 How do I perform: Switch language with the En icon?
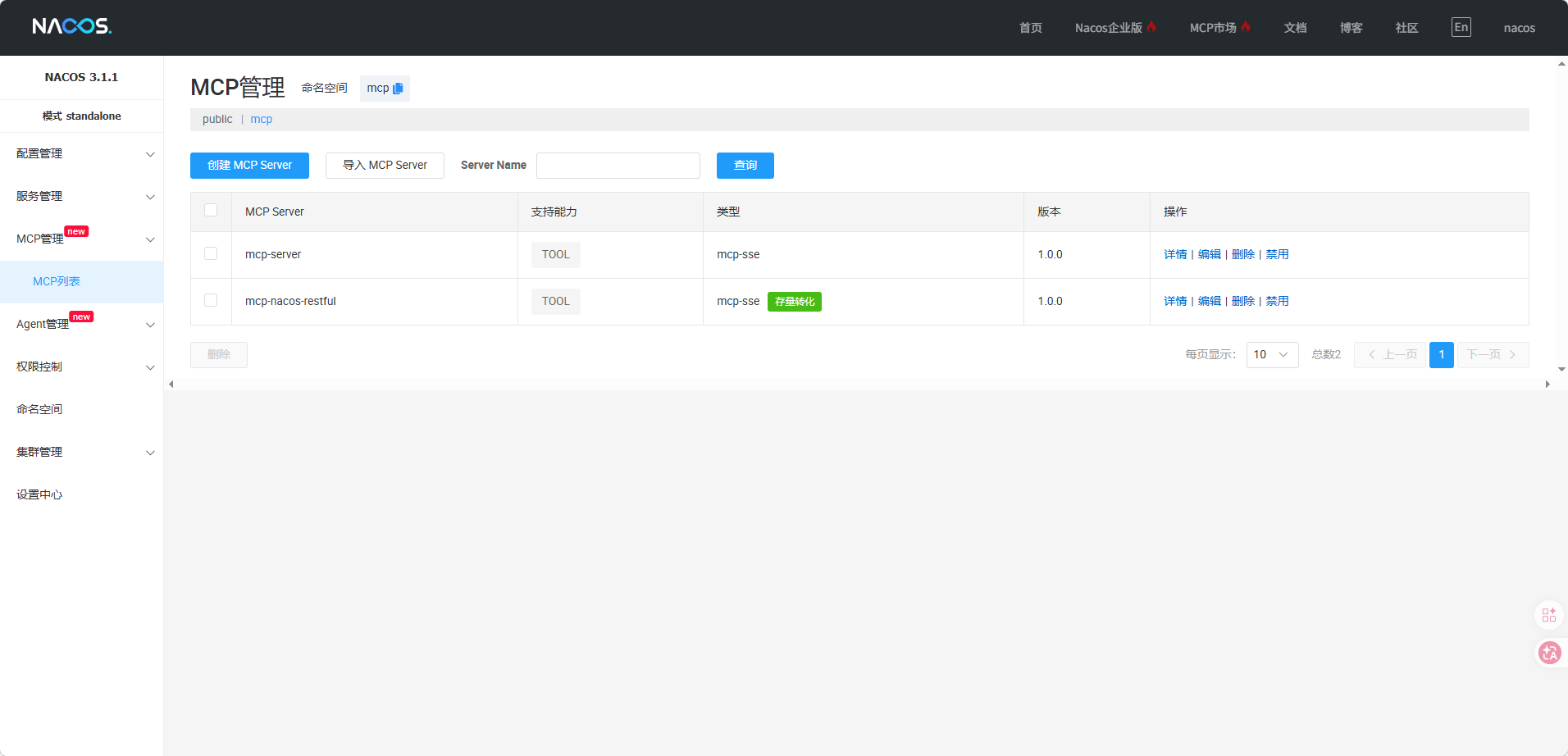tap(1461, 27)
